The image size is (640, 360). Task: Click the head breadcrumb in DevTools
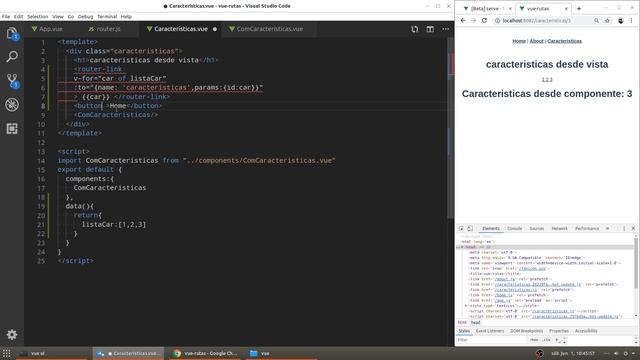click(476, 322)
